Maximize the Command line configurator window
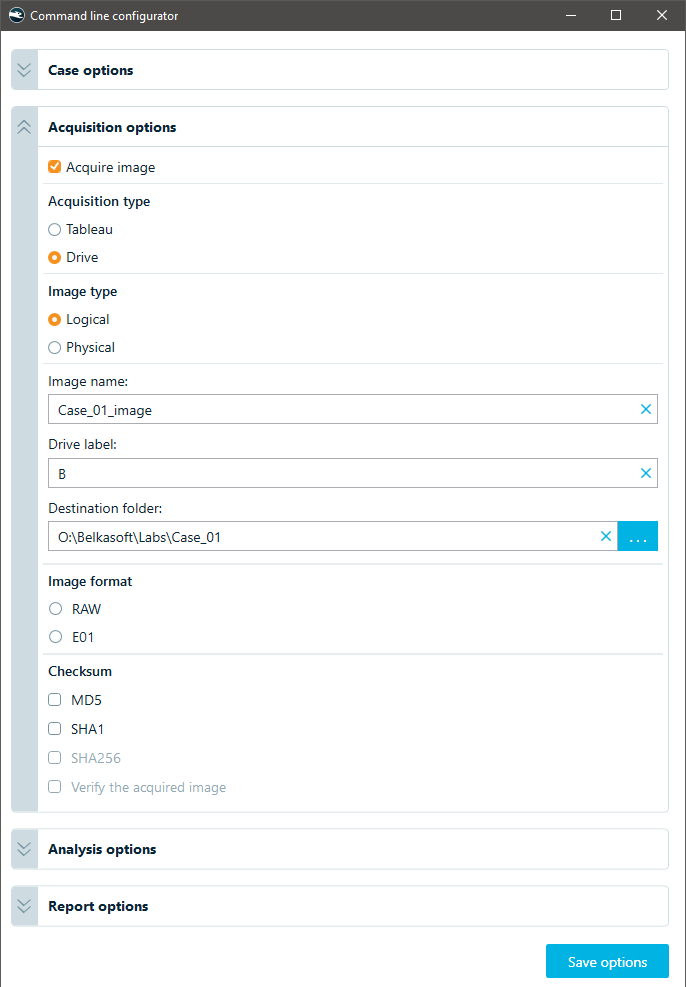 [616, 15]
